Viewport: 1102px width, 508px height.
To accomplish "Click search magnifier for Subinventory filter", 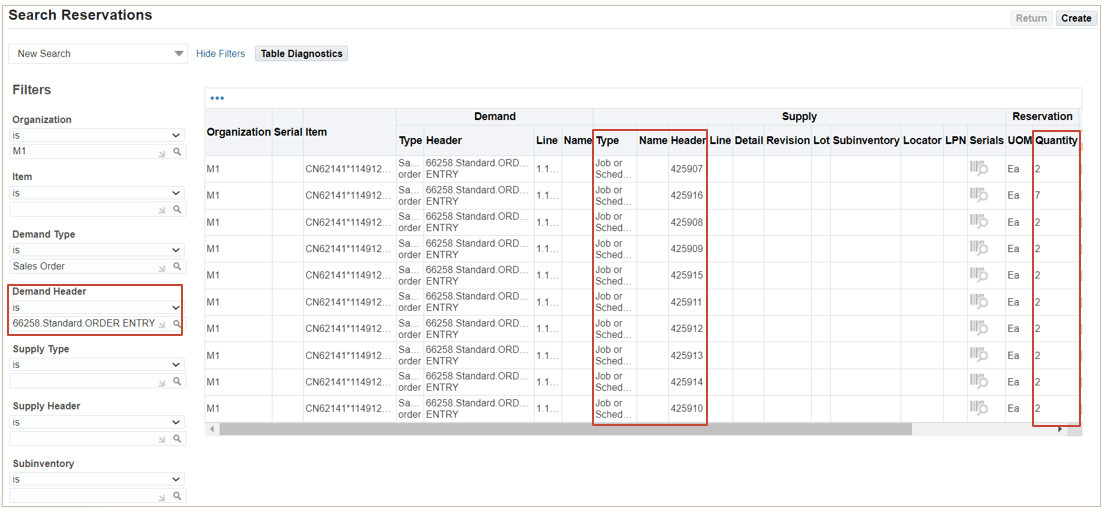I will 178,496.
